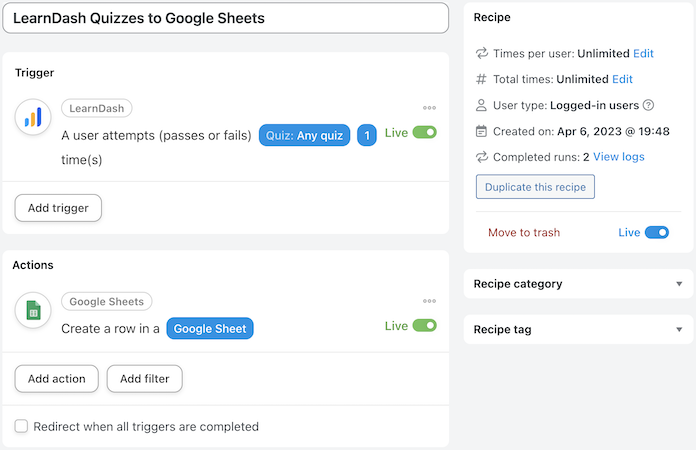Select the number of times token 1
Image resolution: width=696 pixels, height=450 pixels.
[x=367, y=135]
